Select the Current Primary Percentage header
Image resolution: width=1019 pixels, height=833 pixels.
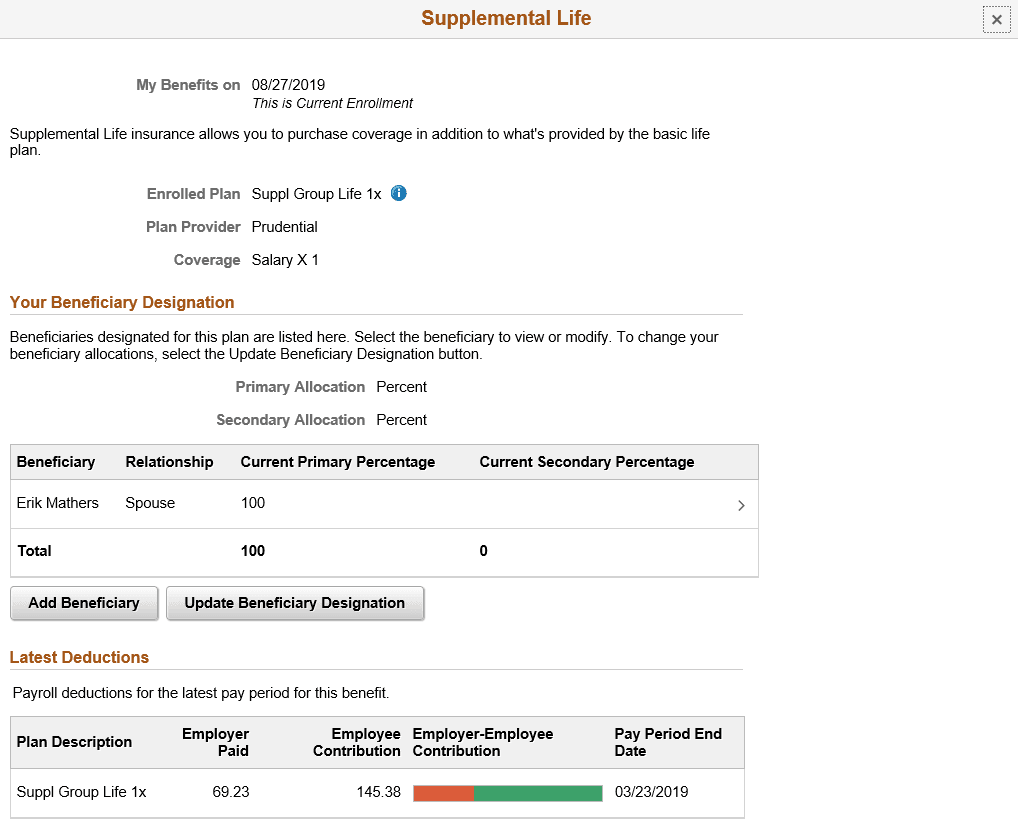337,462
